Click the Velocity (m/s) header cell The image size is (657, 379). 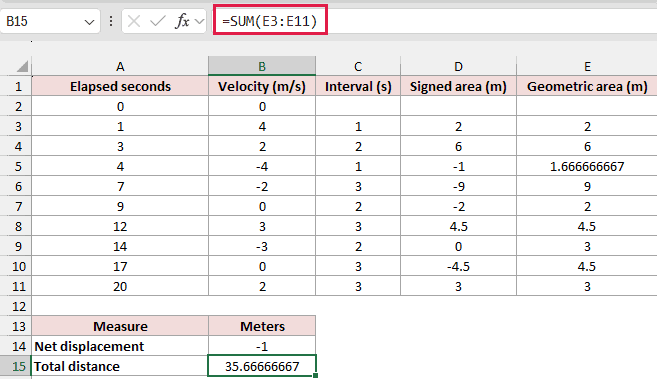click(x=262, y=86)
